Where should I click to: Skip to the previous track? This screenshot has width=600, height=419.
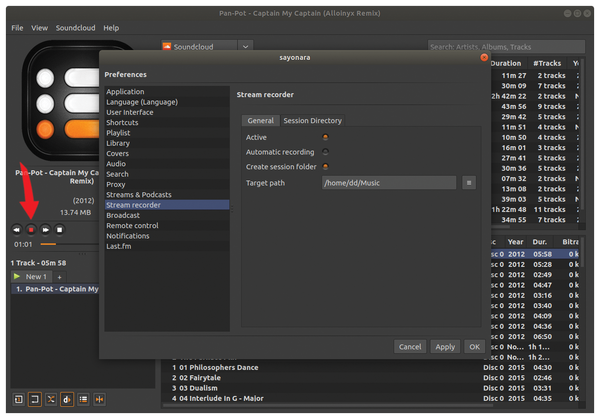[x=16, y=230]
